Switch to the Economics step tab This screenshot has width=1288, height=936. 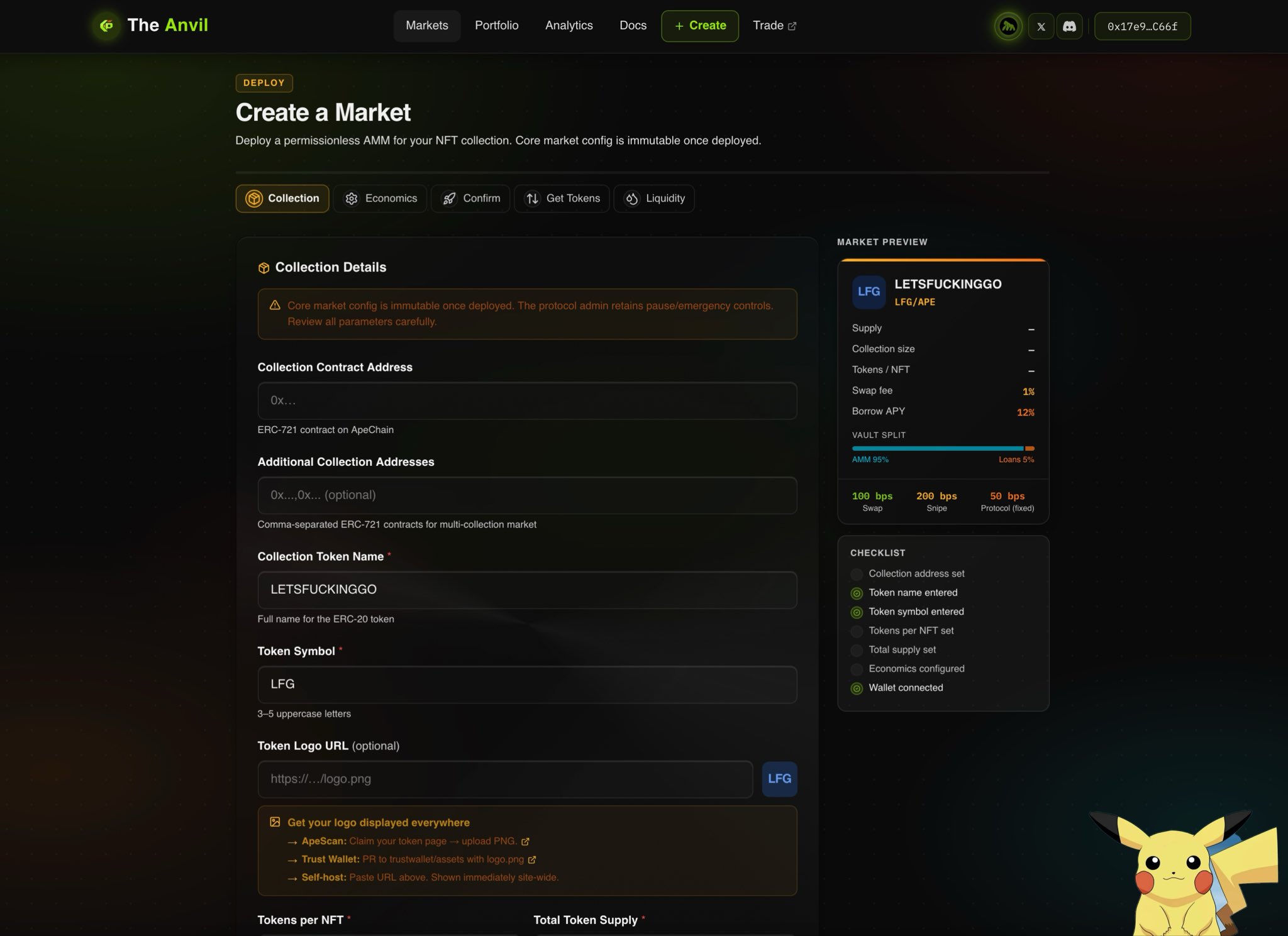coord(380,199)
